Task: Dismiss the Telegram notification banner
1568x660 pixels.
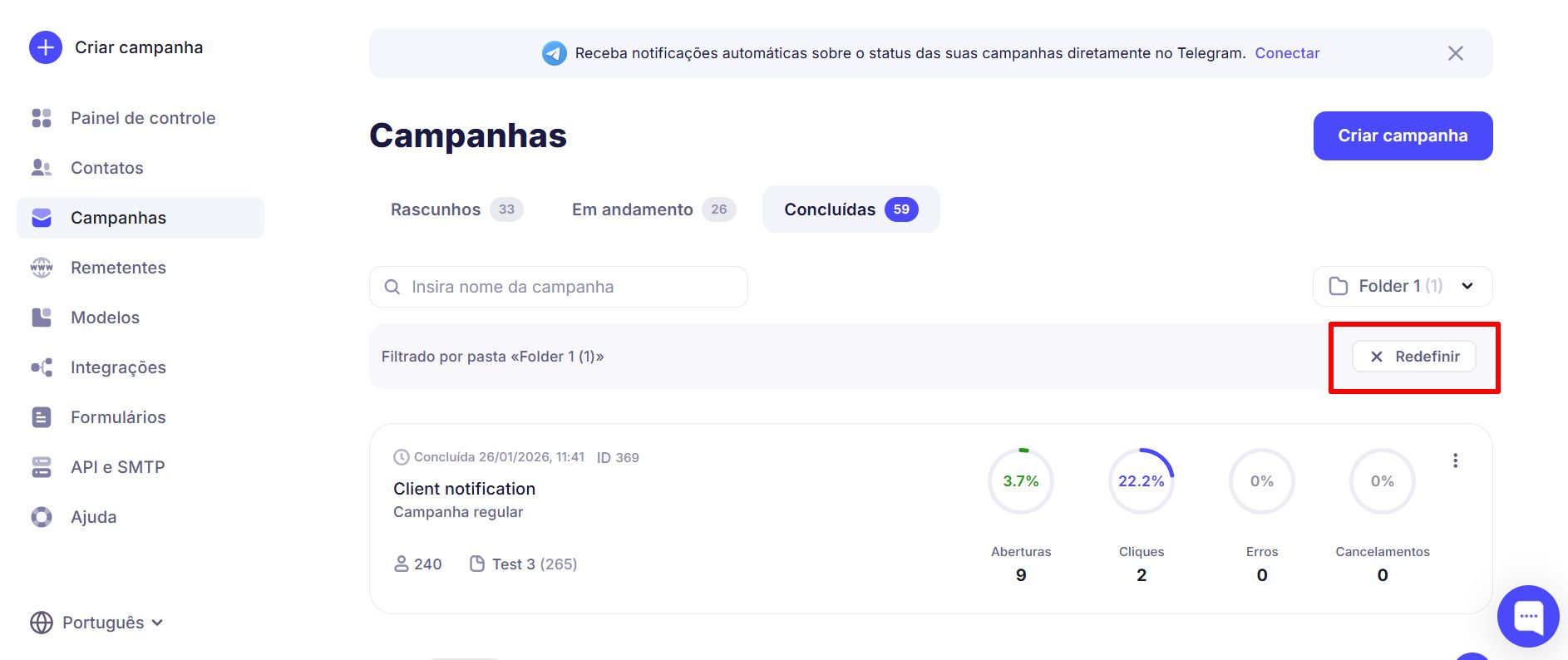Action: pos(1455,53)
